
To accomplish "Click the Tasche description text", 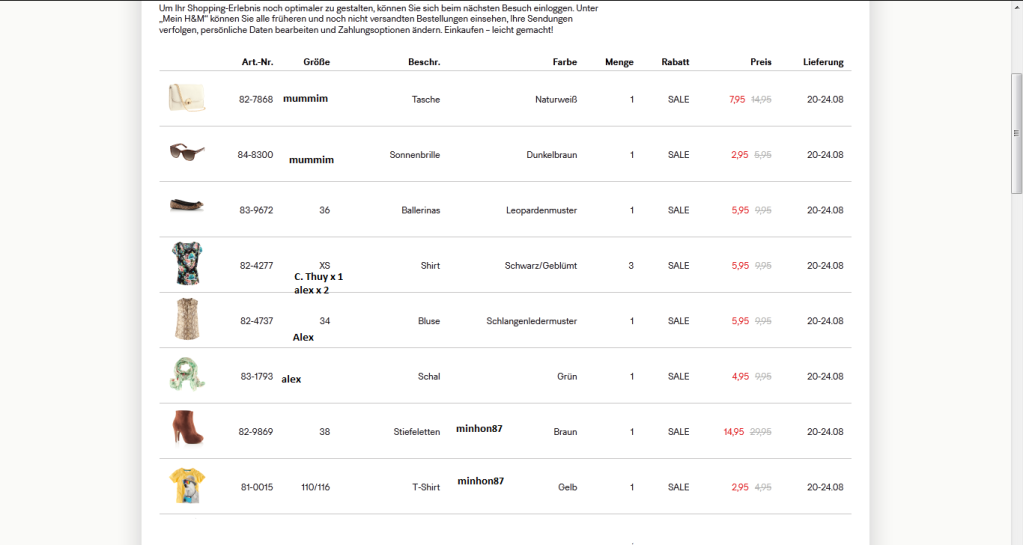I will coord(426,100).
